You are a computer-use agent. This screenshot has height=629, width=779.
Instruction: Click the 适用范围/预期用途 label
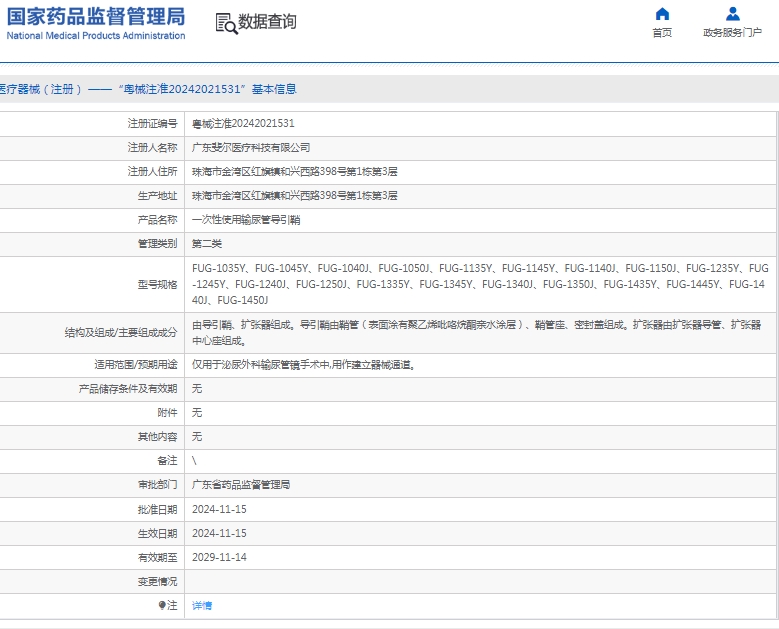coord(136,365)
